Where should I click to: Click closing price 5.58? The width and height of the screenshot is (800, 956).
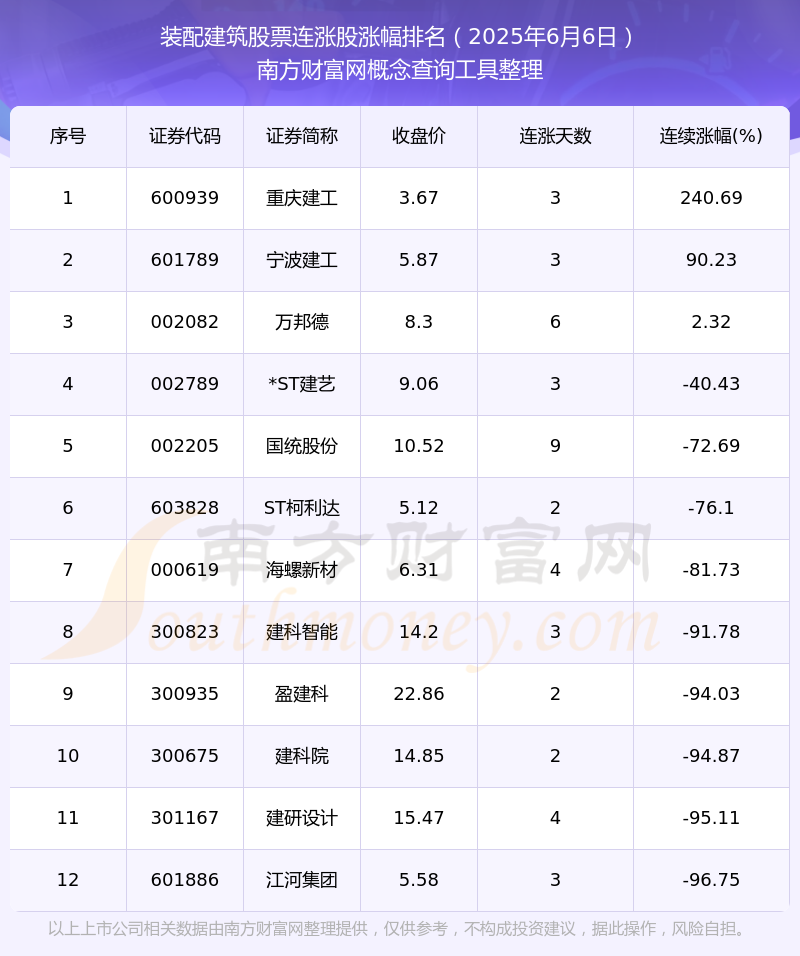coord(419,880)
